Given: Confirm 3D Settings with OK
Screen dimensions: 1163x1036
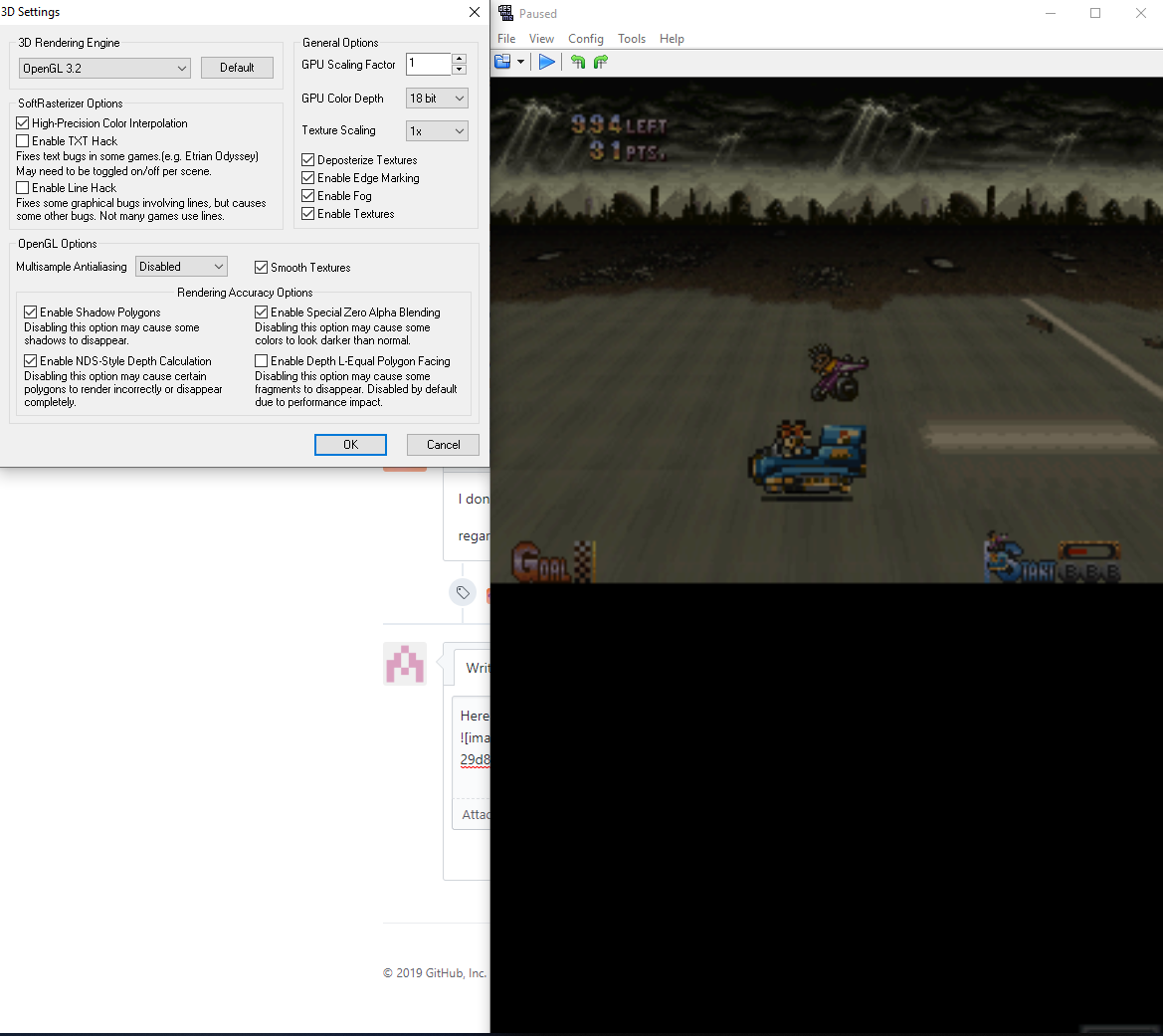Looking at the screenshot, I should coord(350,444).
